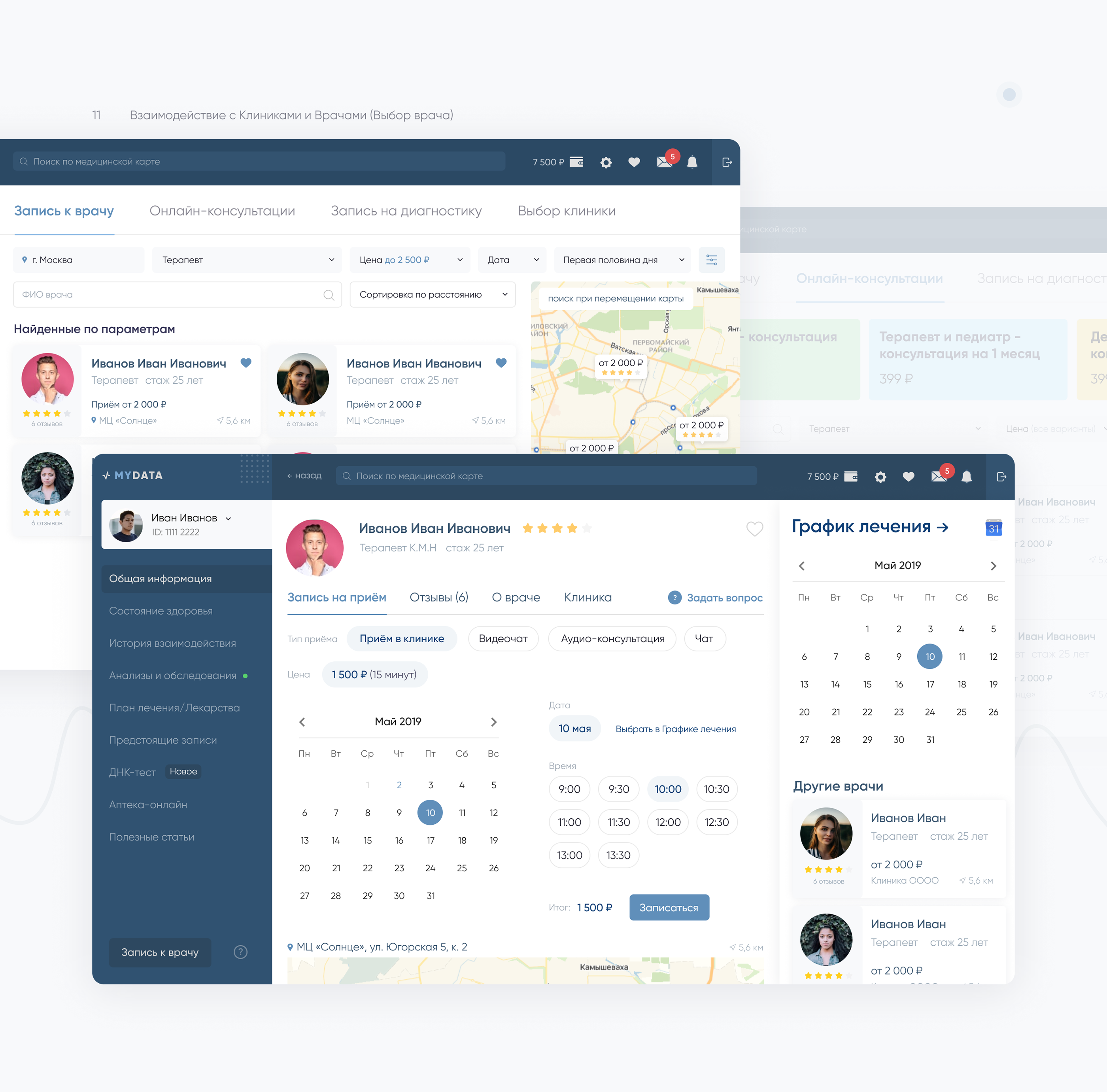The image size is (1107, 1092).
Task: Select the 11:30 time slot
Action: (618, 822)
